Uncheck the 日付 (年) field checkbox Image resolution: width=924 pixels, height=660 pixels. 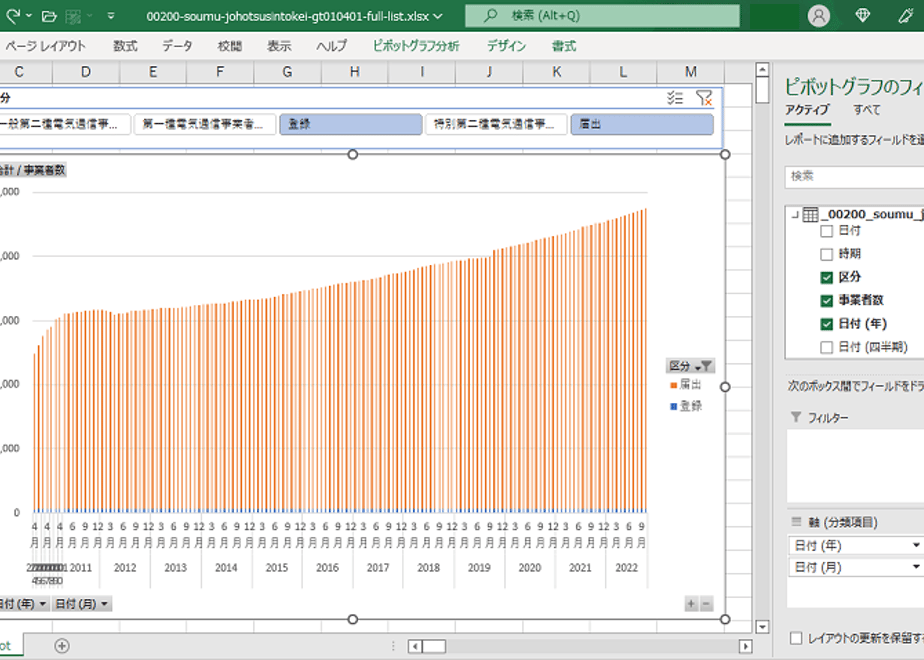tap(827, 324)
